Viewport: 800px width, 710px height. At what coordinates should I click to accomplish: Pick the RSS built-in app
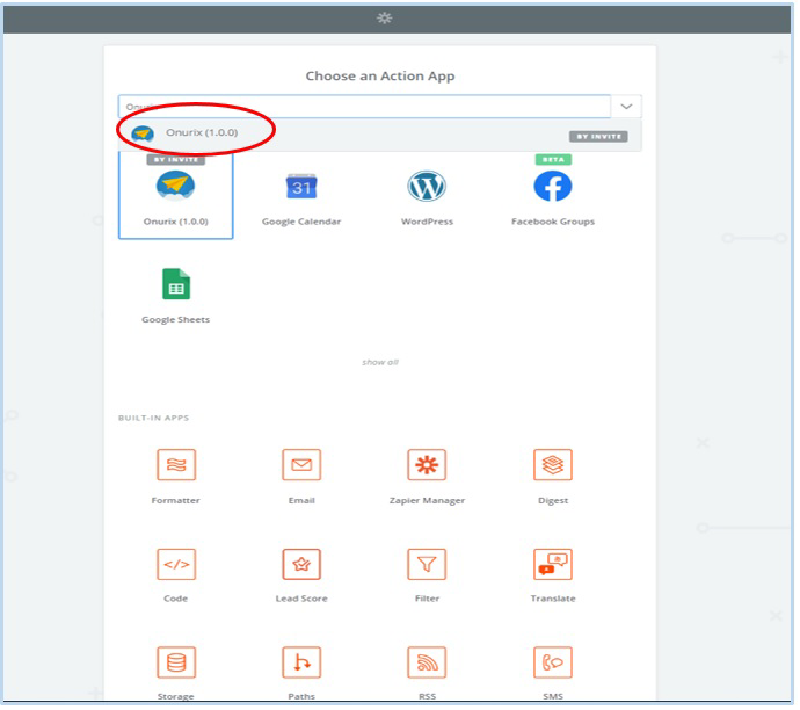click(x=427, y=673)
